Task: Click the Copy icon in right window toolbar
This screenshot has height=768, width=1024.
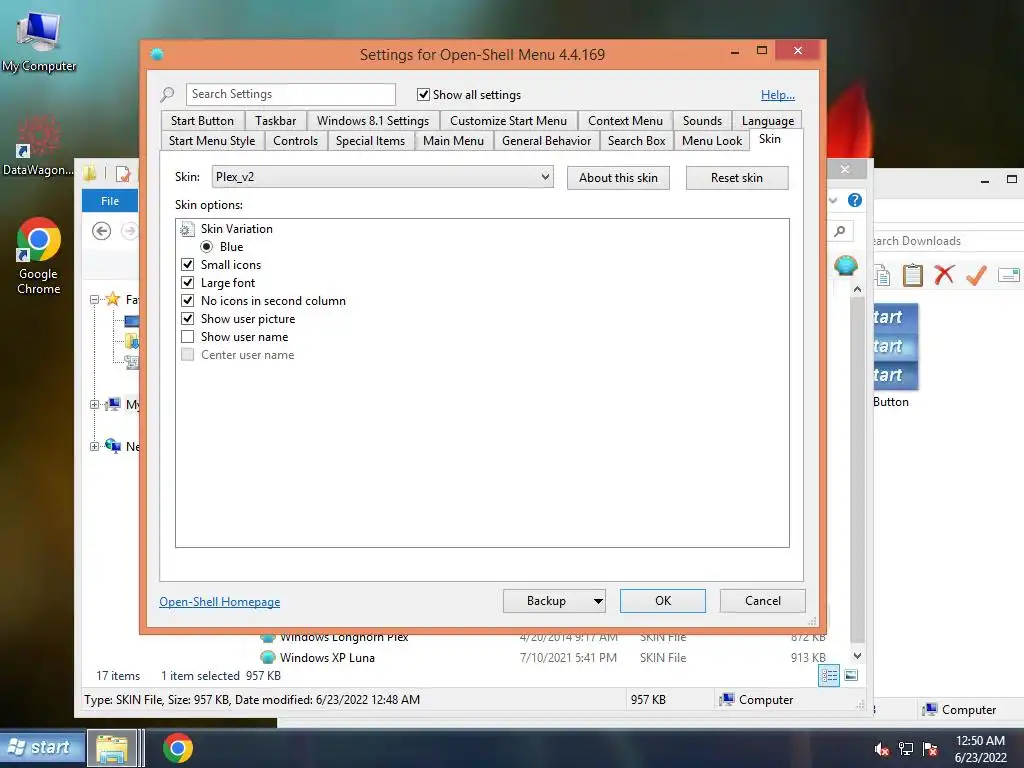Action: tap(882, 275)
